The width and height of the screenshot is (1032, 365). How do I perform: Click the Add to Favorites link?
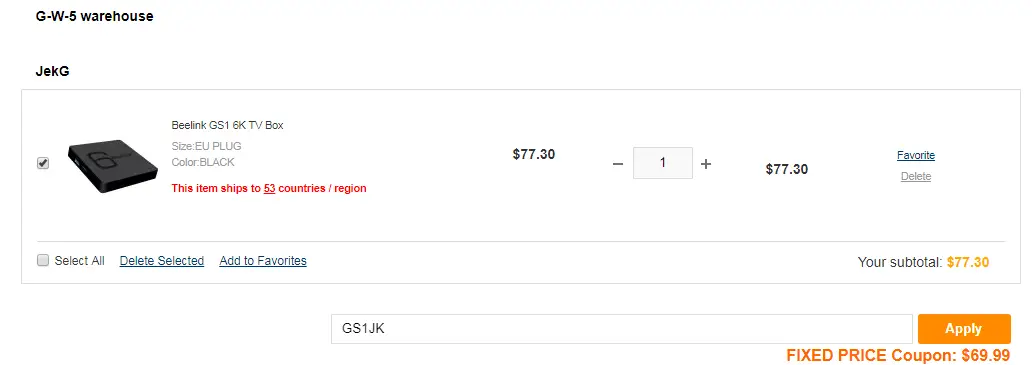263,260
